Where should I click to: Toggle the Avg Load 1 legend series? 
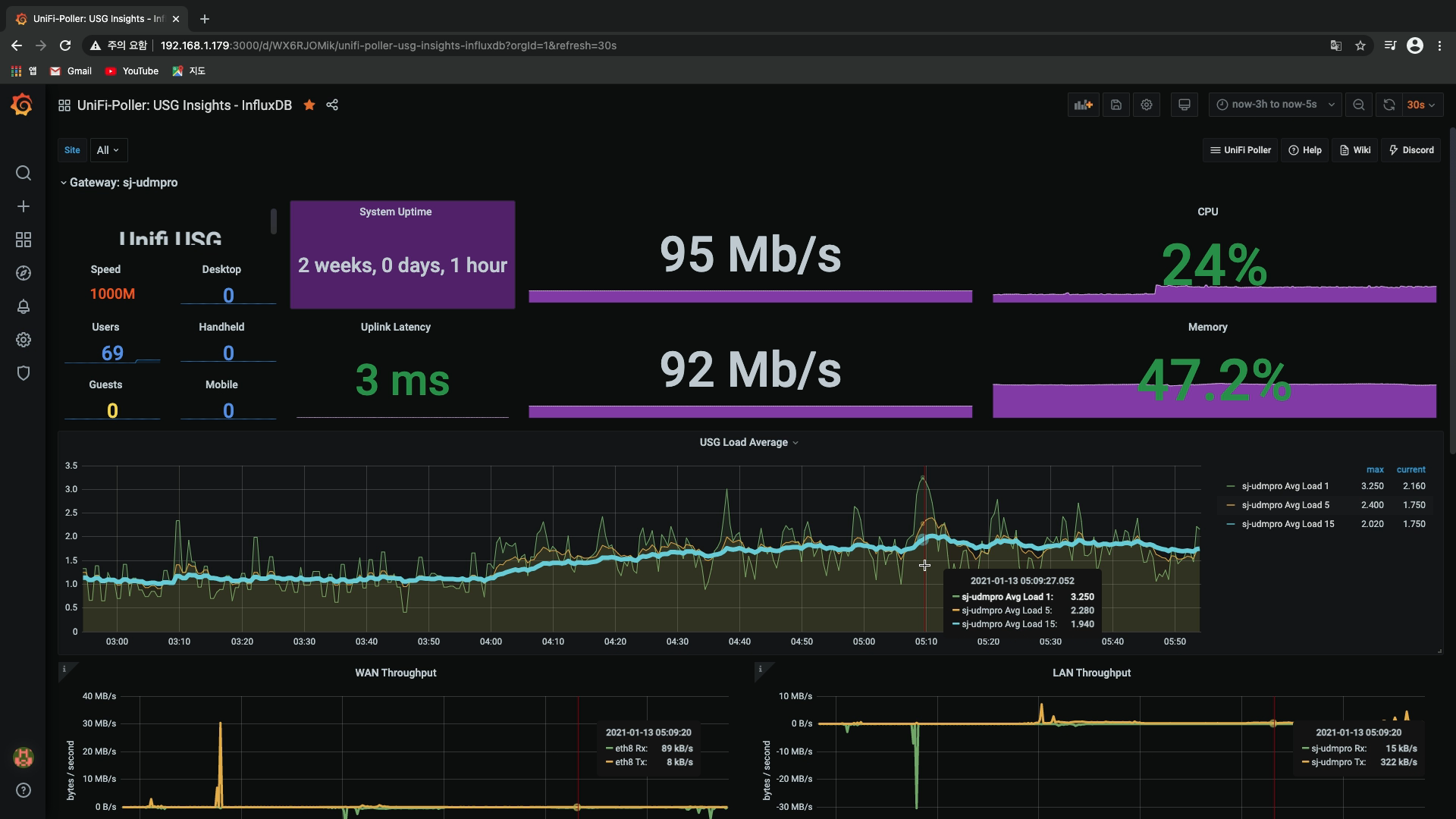tap(1285, 486)
